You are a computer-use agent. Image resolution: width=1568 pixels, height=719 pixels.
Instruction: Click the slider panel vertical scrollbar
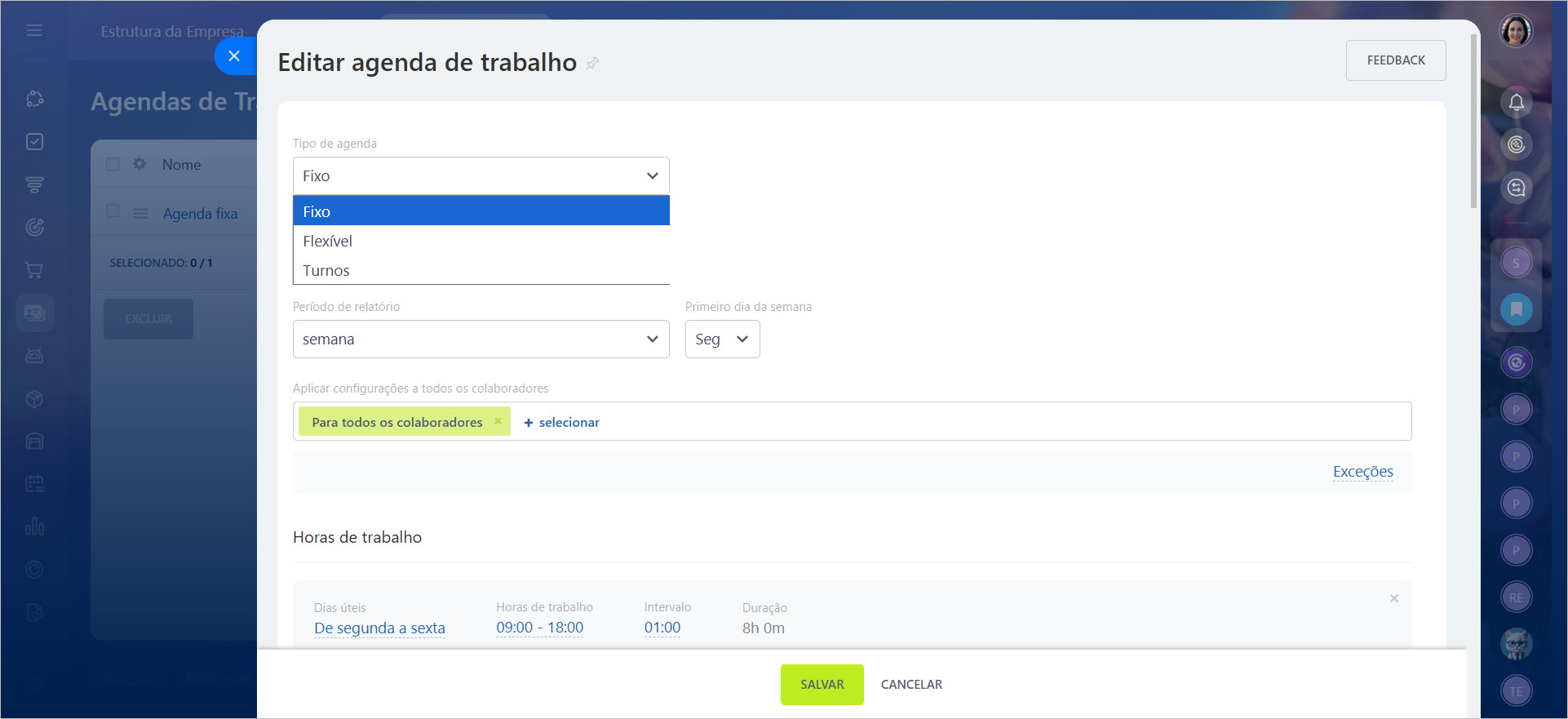[1473, 121]
